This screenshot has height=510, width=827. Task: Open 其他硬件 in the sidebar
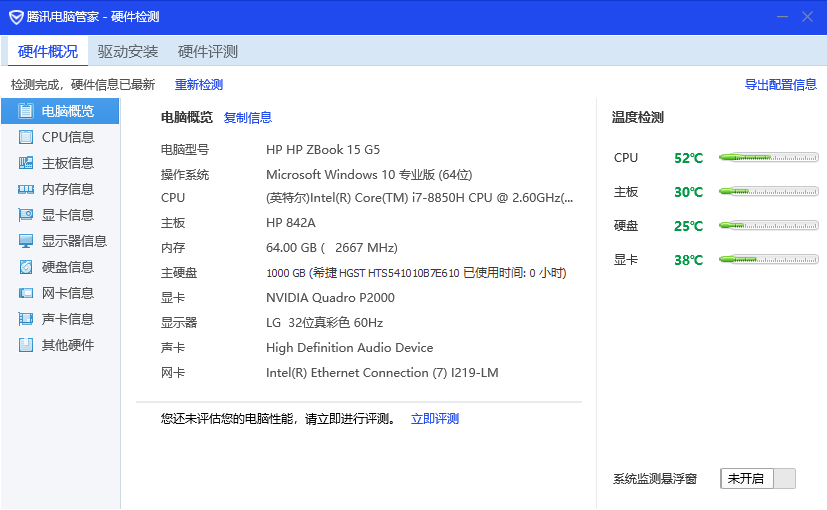[60, 345]
